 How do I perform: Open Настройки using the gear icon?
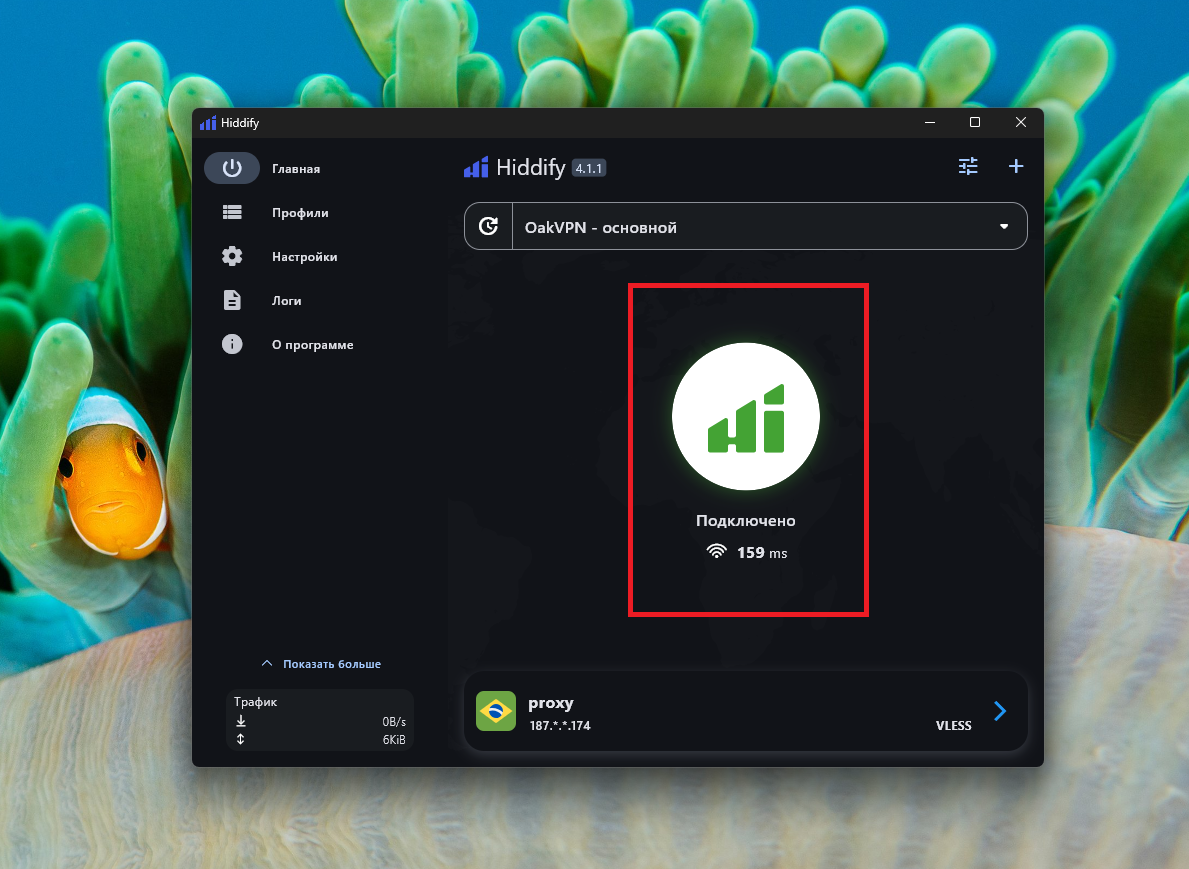[x=232, y=256]
